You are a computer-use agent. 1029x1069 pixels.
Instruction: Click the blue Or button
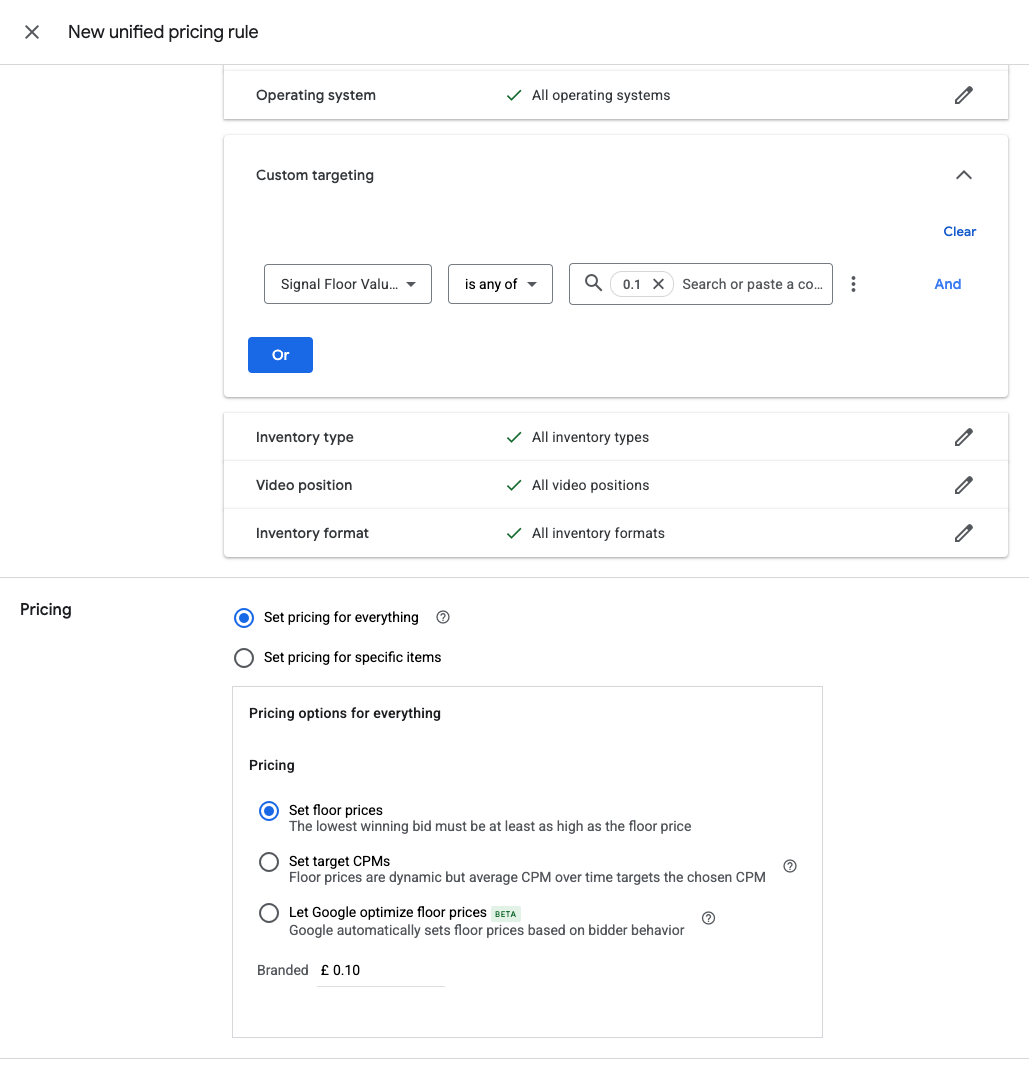[280, 355]
